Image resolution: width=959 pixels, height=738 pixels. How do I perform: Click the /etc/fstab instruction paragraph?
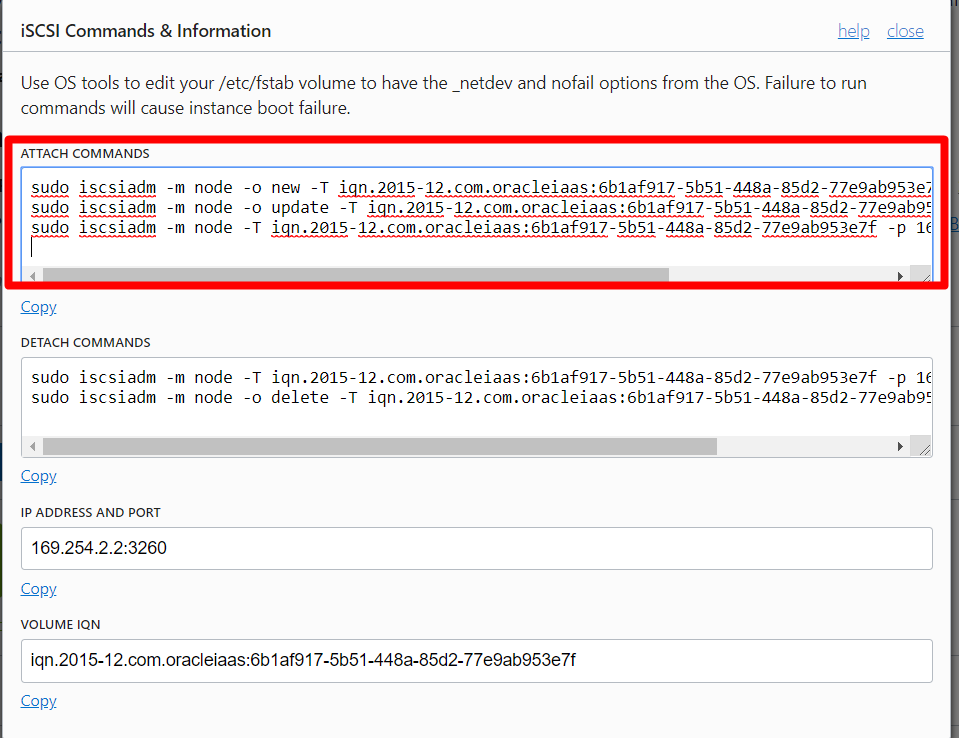pyautogui.click(x=443, y=95)
